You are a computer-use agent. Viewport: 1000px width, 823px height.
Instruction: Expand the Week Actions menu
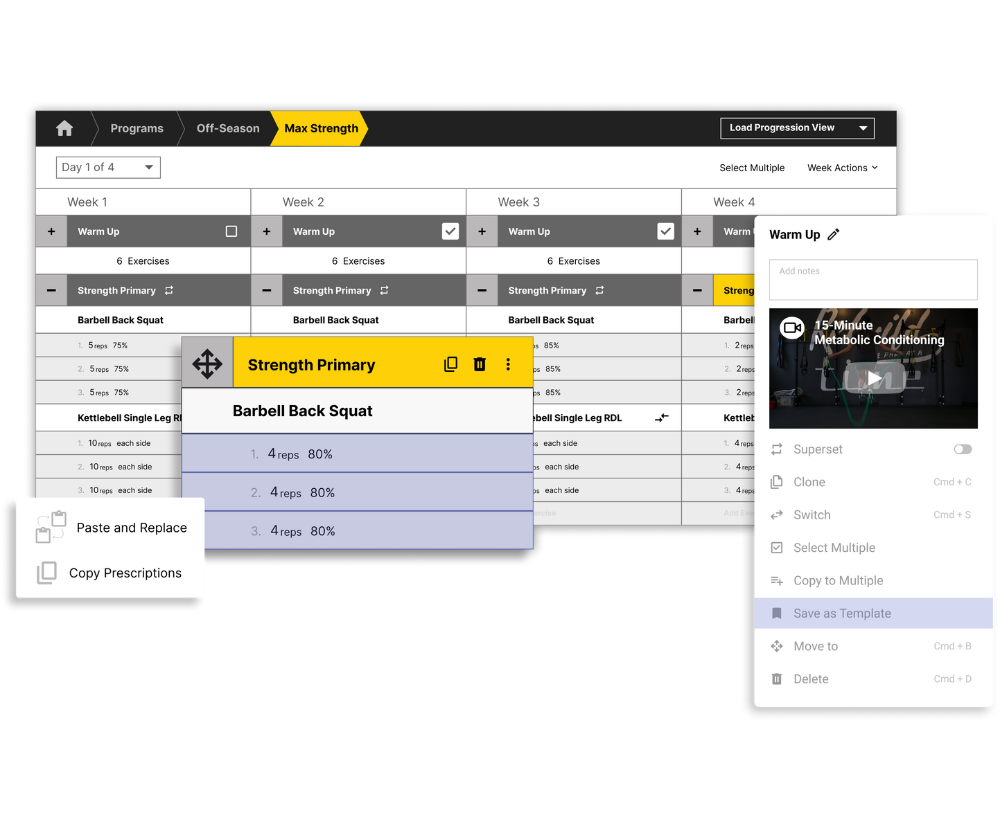[x=842, y=168]
